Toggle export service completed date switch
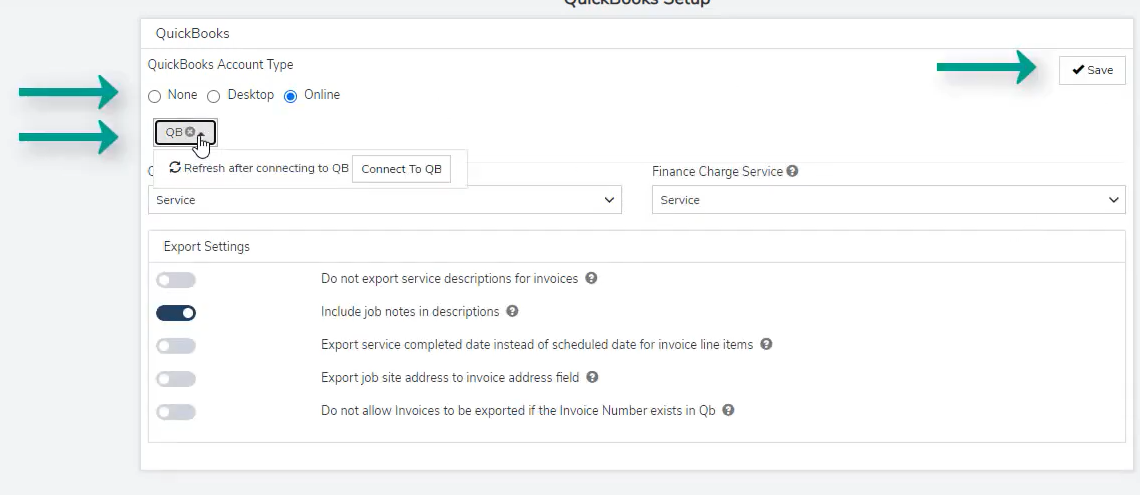 [x=176, y=346]
